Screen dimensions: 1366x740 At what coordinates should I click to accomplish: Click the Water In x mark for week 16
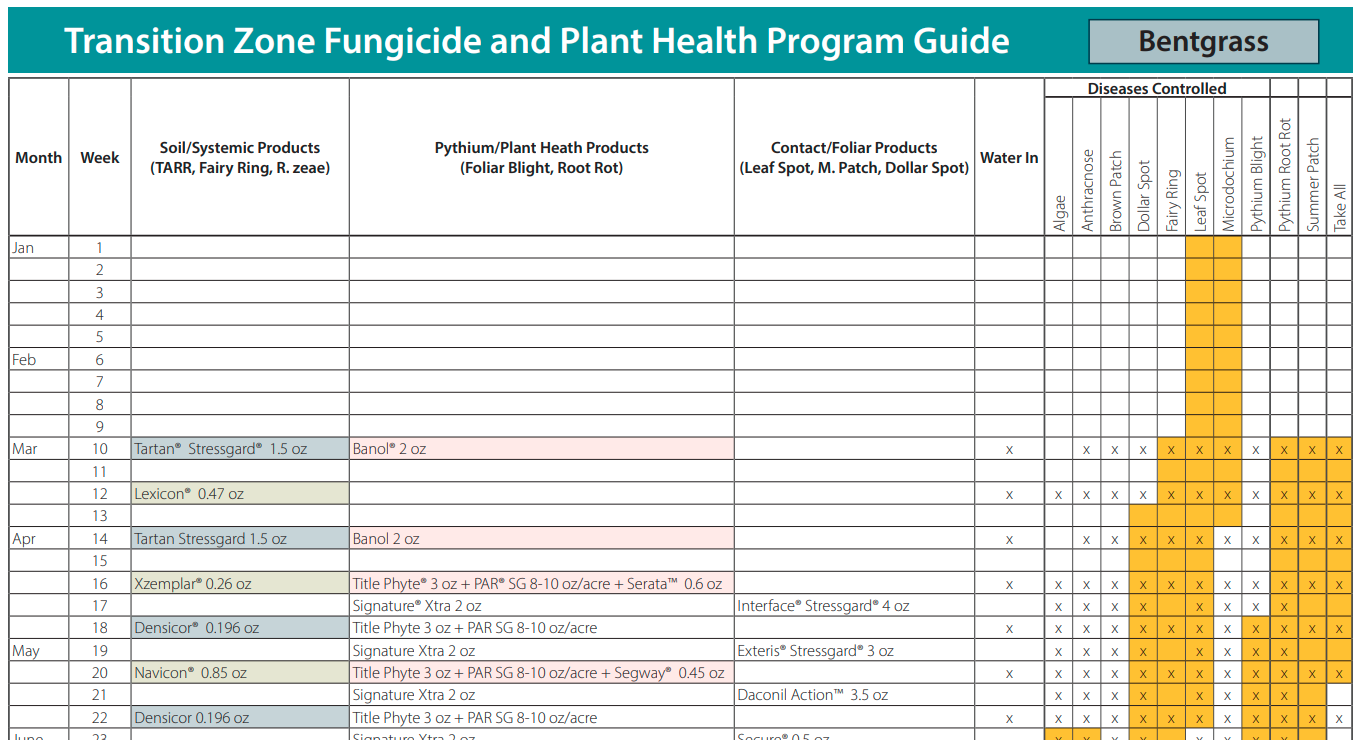click(x=1009, y=585)
